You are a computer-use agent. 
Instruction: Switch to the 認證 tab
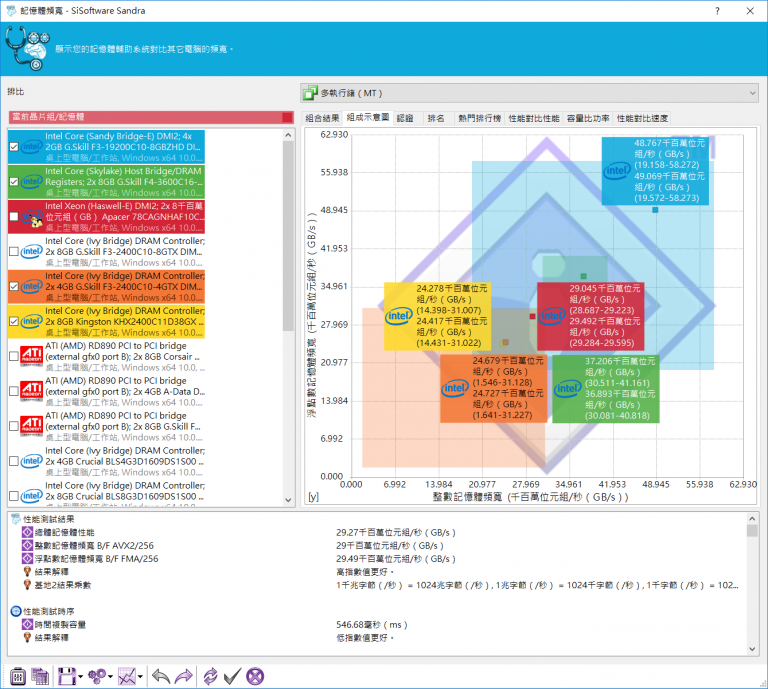click(405, 118)
